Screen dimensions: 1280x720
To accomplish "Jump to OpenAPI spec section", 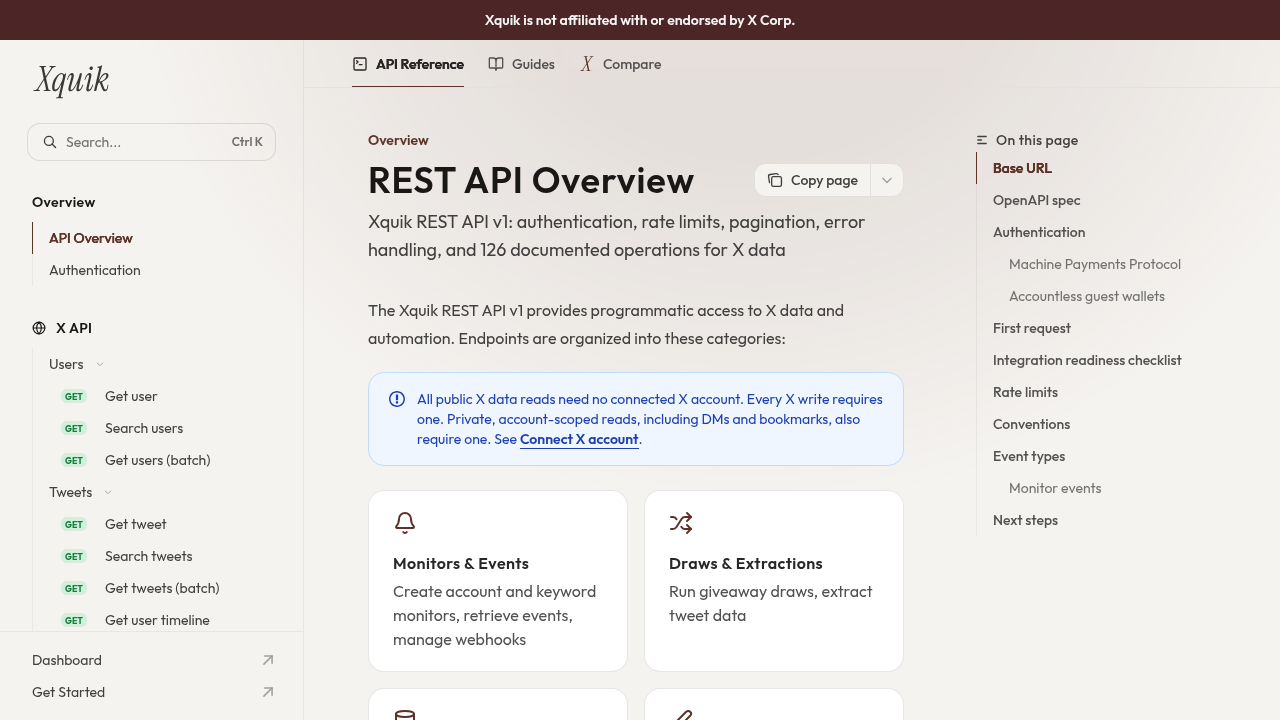I will [1036, 200].
